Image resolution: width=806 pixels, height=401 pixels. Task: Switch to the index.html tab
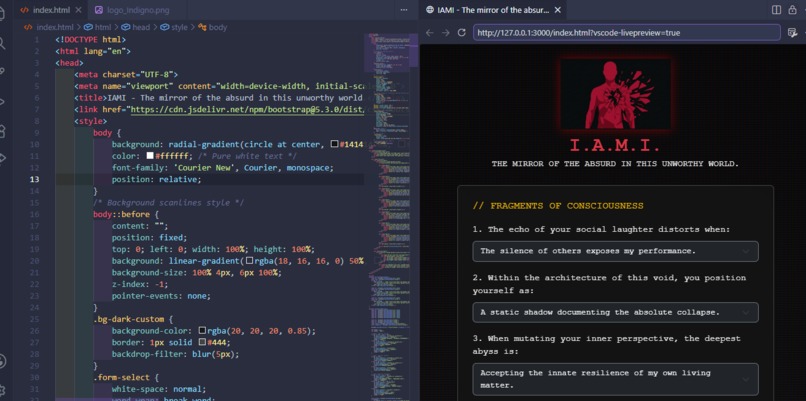tap(50, 10)
